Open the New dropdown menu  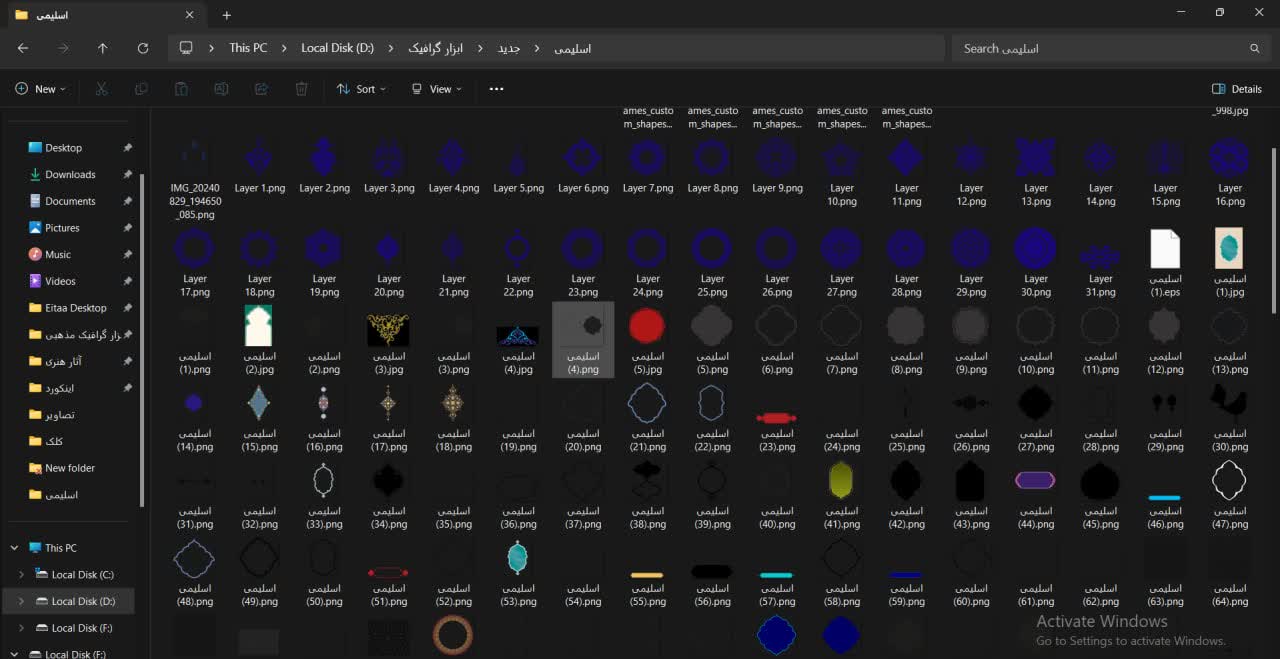[40, 89]
